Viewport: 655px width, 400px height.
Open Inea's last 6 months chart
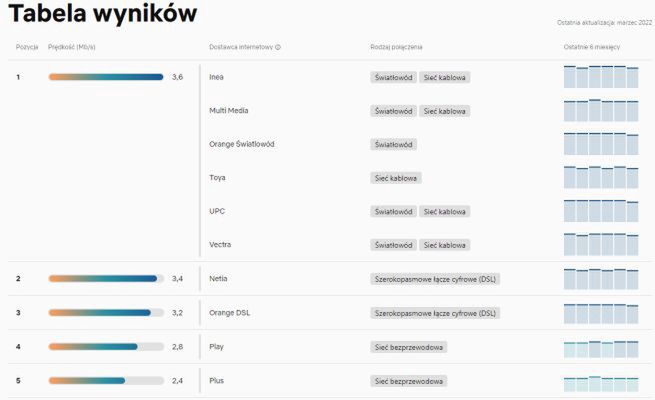click(600, 78)
